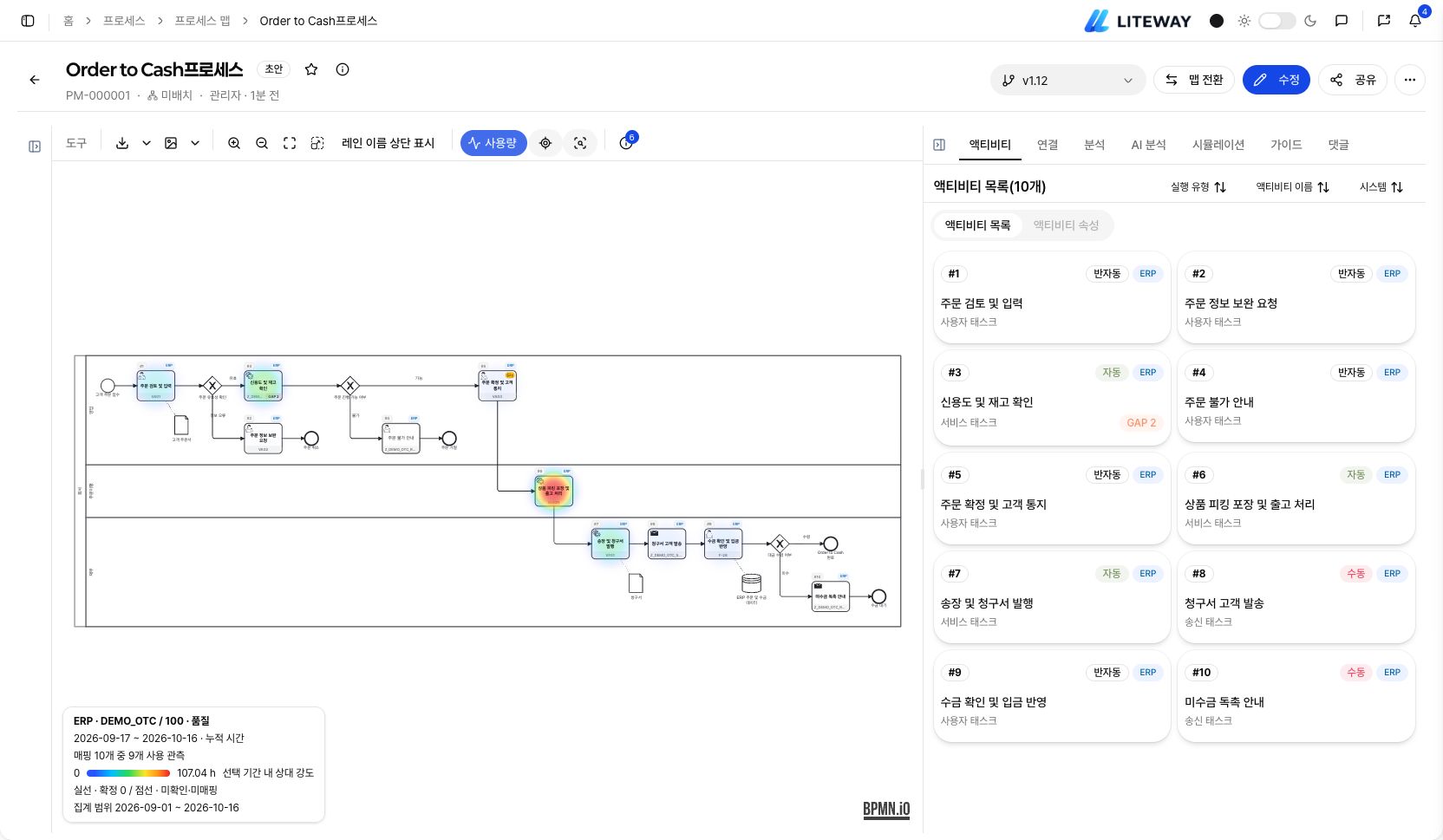The width and height of the screenshot is (1443, 840).
Task: Click the target focus icon
Action: click(x=545, y=143)
